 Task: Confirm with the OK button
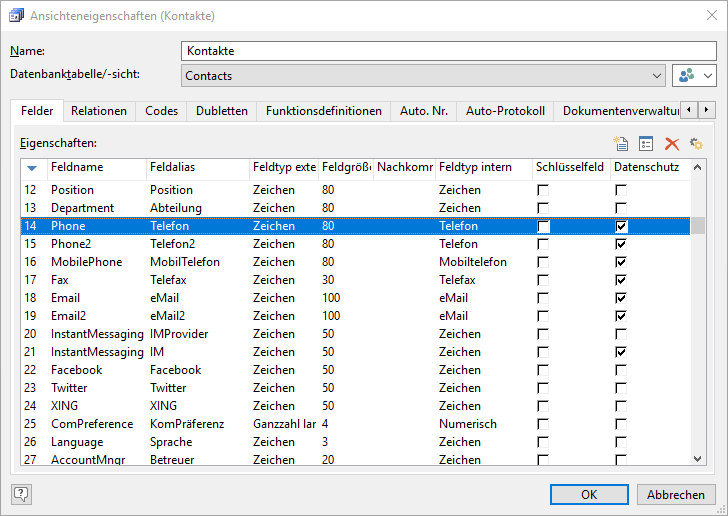589,494
